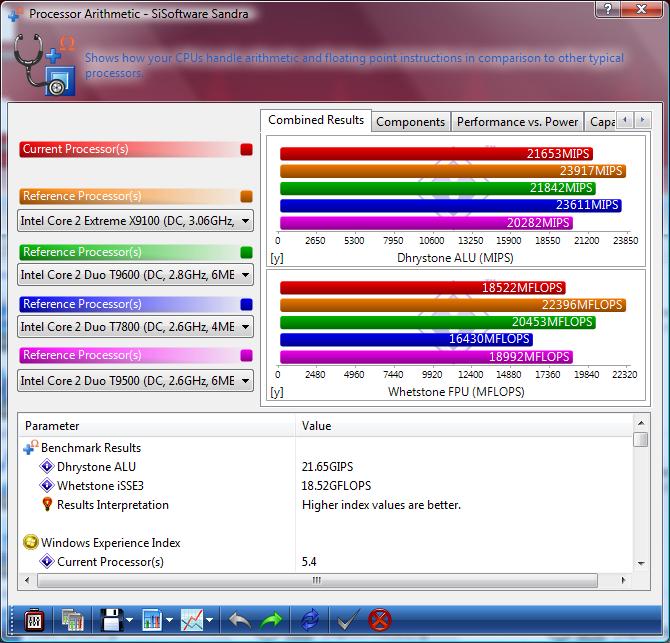Click the floppy disk save icon

tap(111, 620)
